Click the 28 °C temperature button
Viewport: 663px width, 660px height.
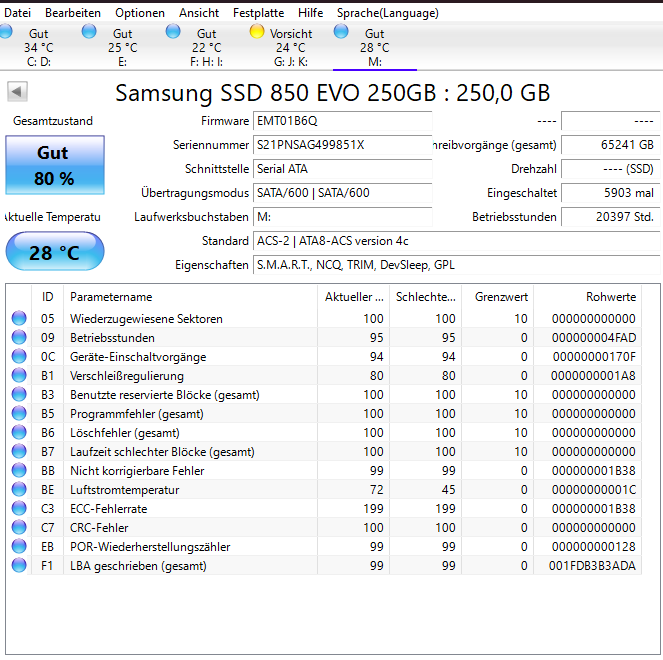coord(55,251)
